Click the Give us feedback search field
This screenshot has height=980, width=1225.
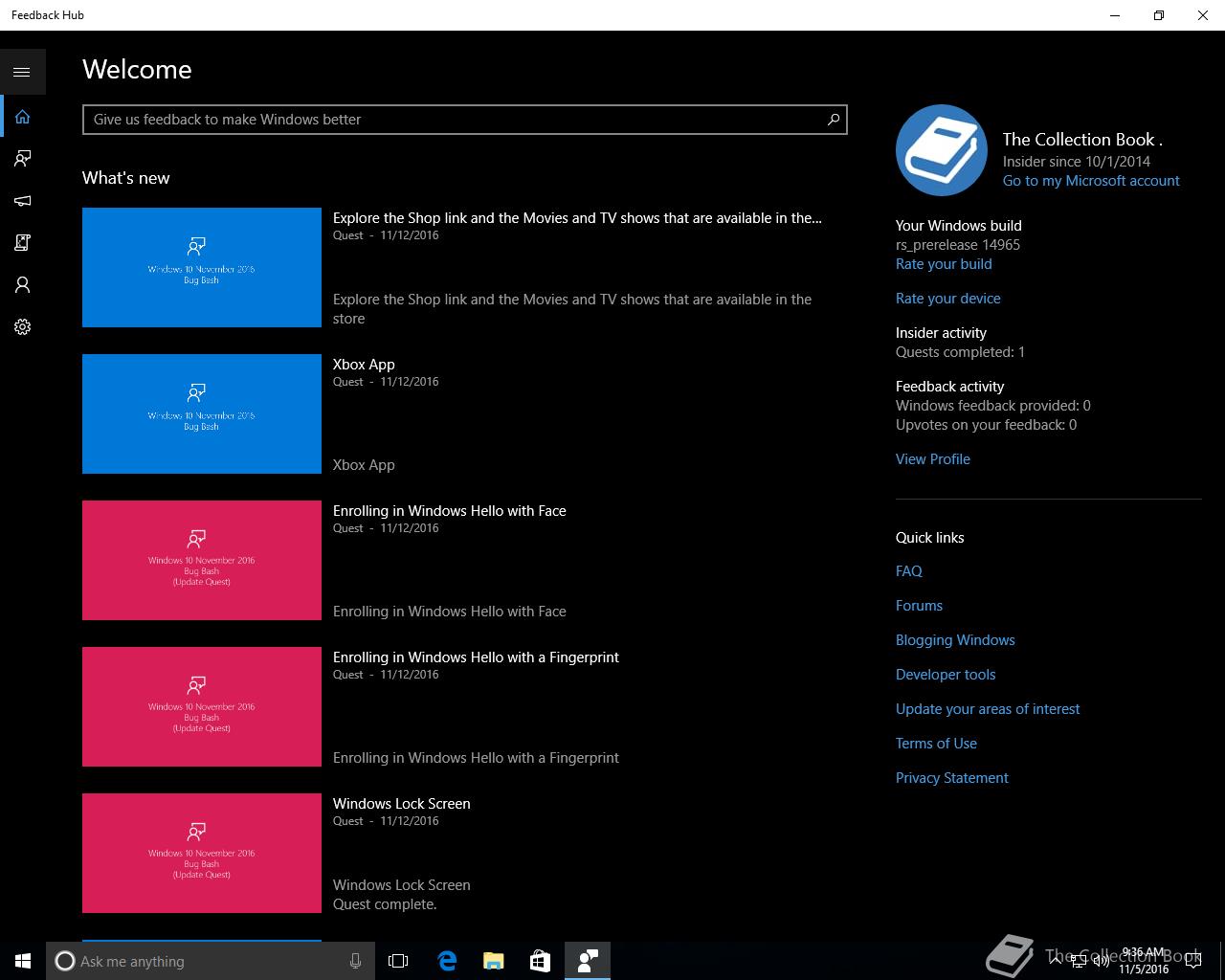click(x=464, y=120)
